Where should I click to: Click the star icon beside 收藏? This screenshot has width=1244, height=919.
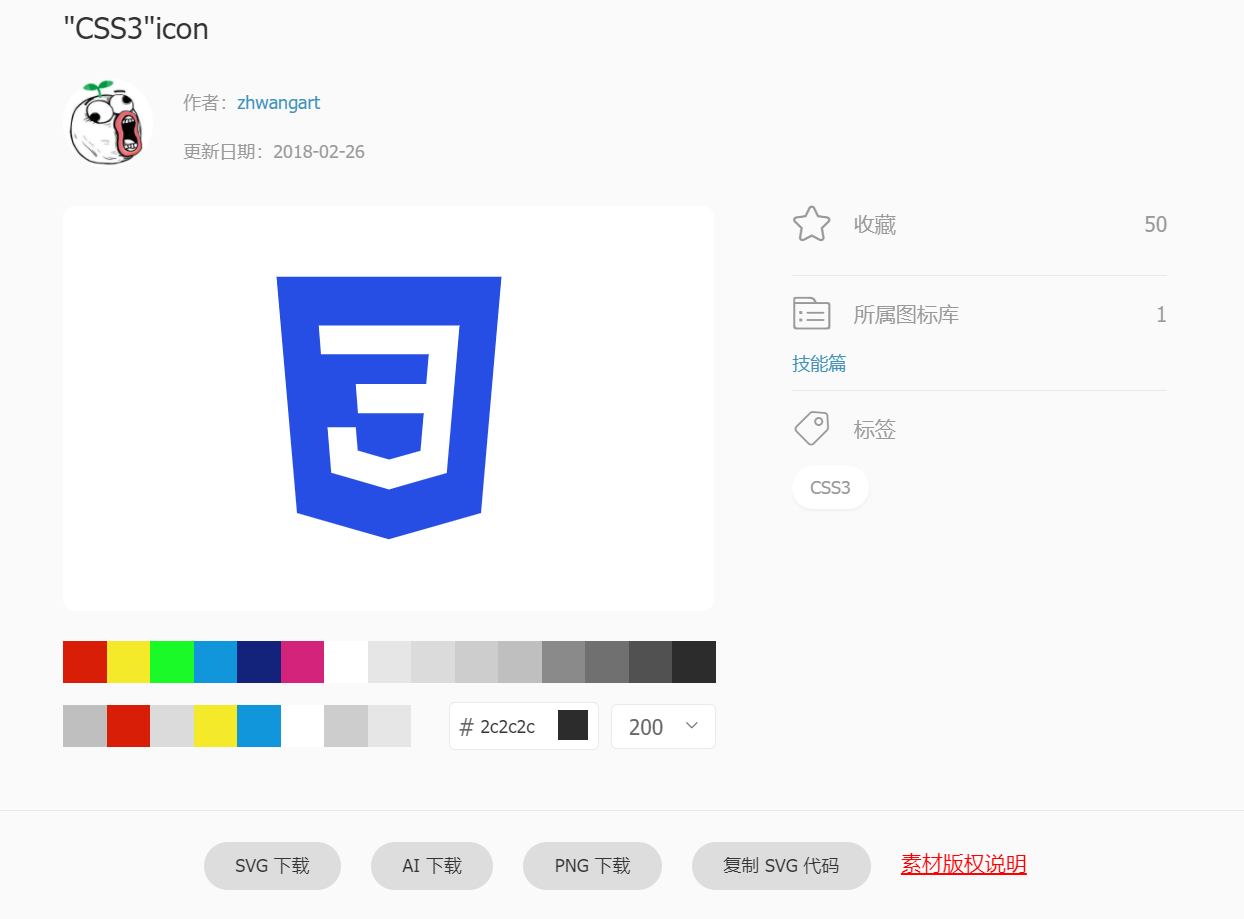(811, 224)
